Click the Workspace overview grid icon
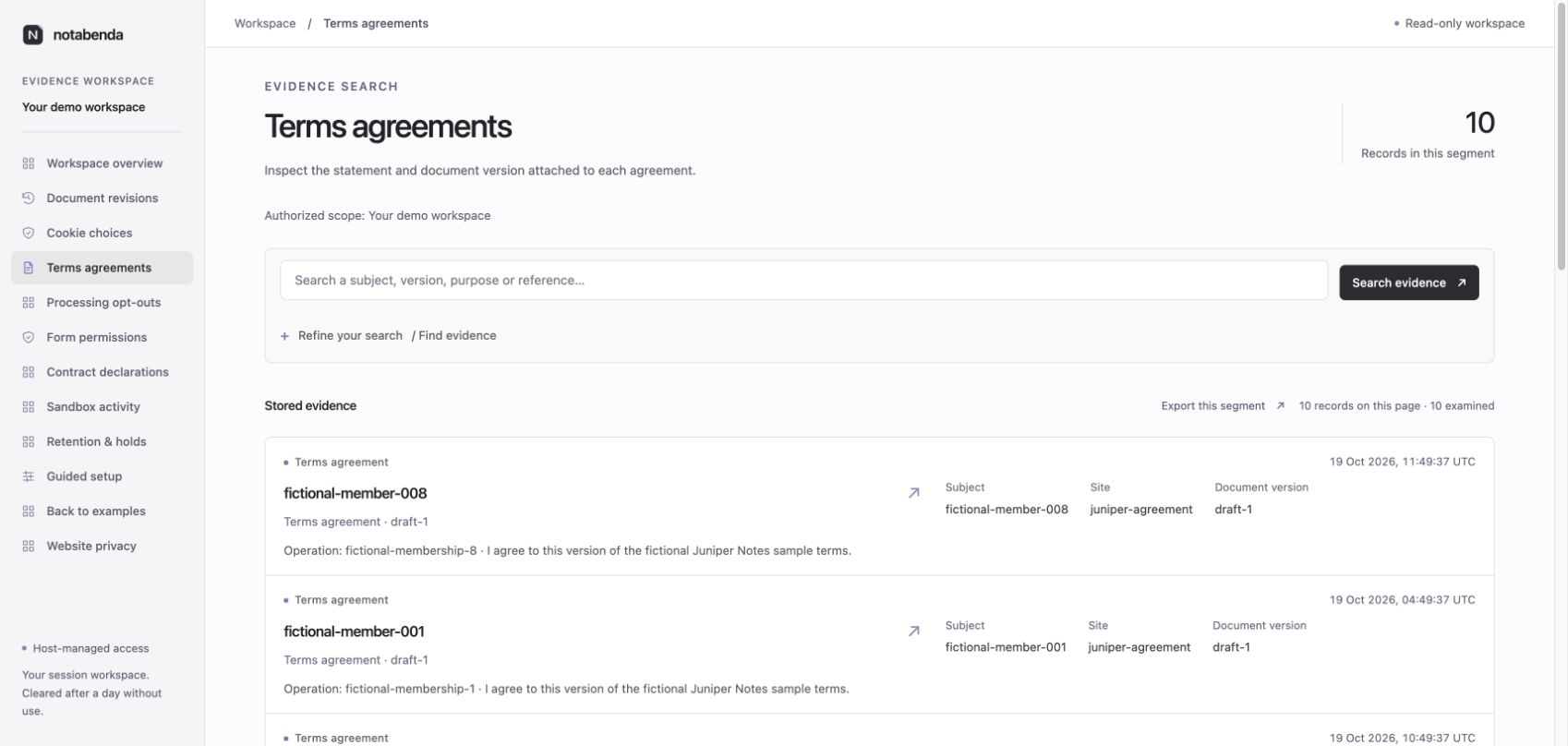This screenshot has height=746, width=1568. pyautogui.click(x=28, y=163)
